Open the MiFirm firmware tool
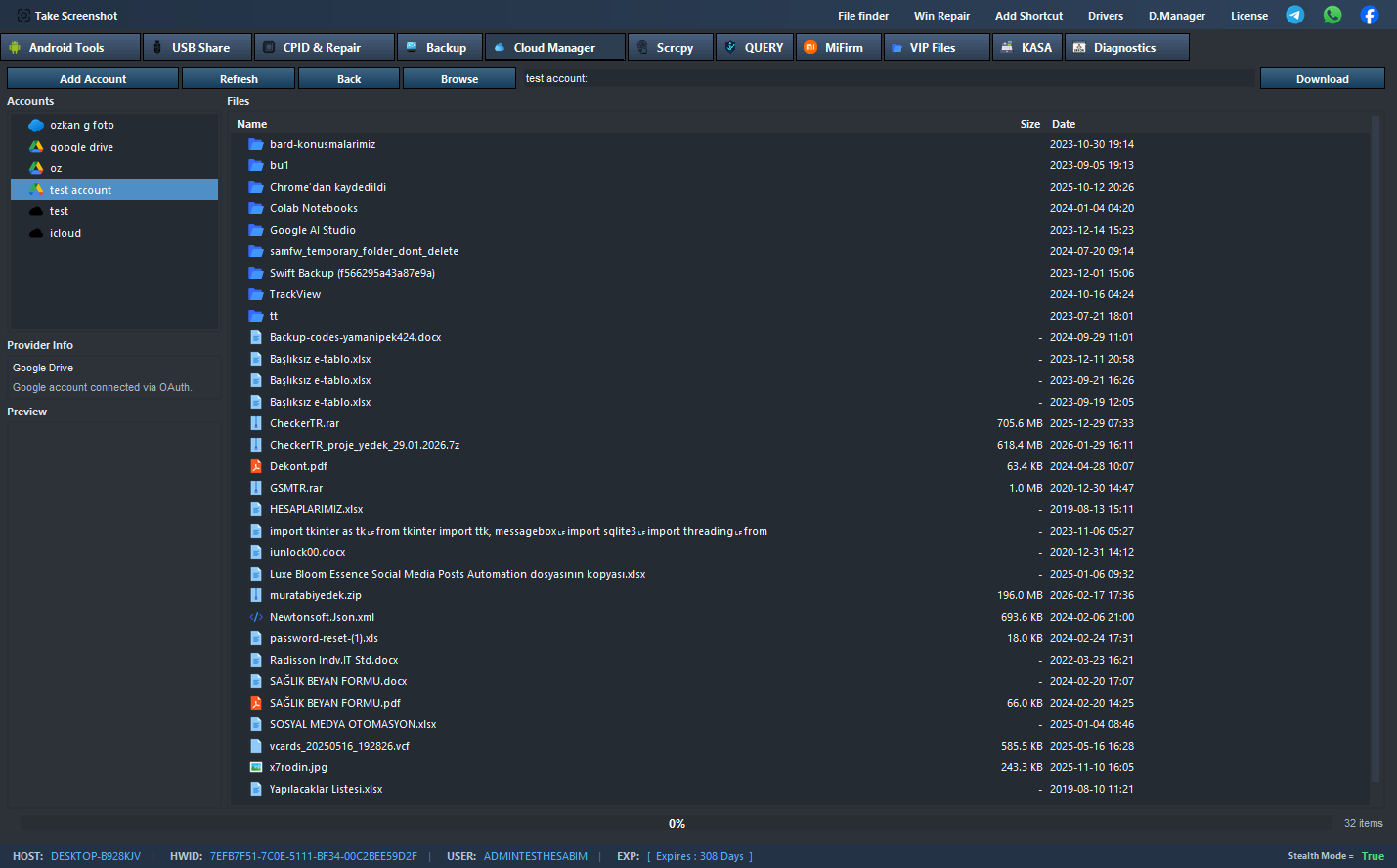The image size is (1397, 868). [x=837, y=46]
